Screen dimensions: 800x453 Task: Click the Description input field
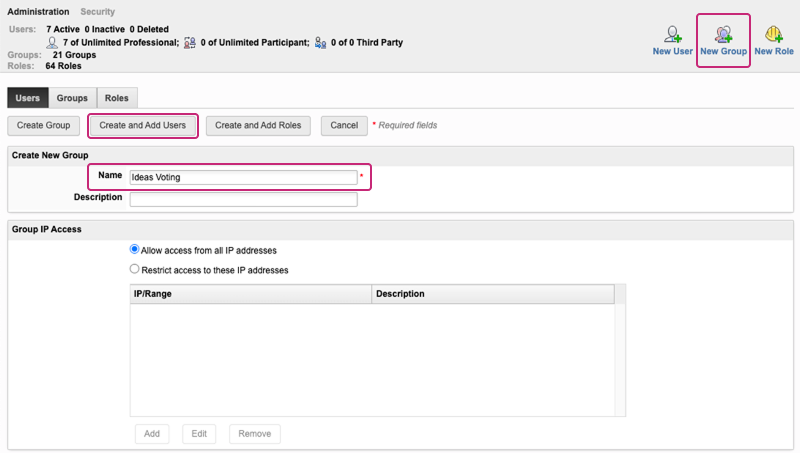tap(243, 199)
